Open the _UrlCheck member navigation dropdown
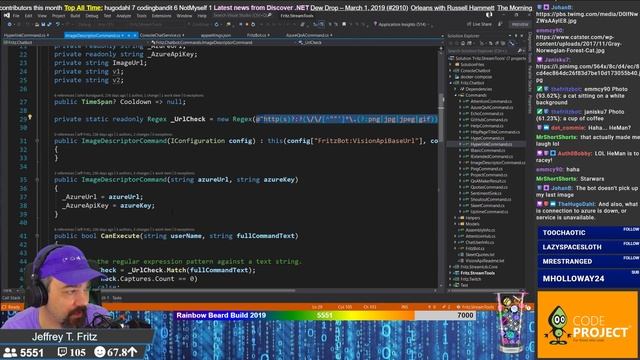The height and width of the screenshot is (360, 640). 370,42
